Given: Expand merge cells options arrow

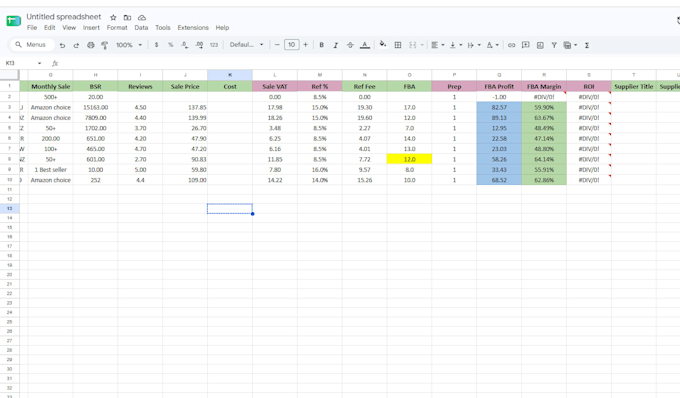Looking at the screenshot, I should [422, 45].
